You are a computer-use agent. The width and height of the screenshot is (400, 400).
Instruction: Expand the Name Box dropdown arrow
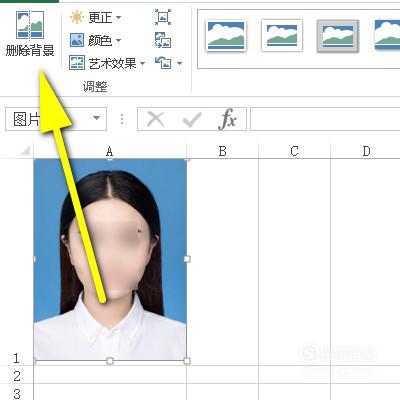tap(96, 118)
